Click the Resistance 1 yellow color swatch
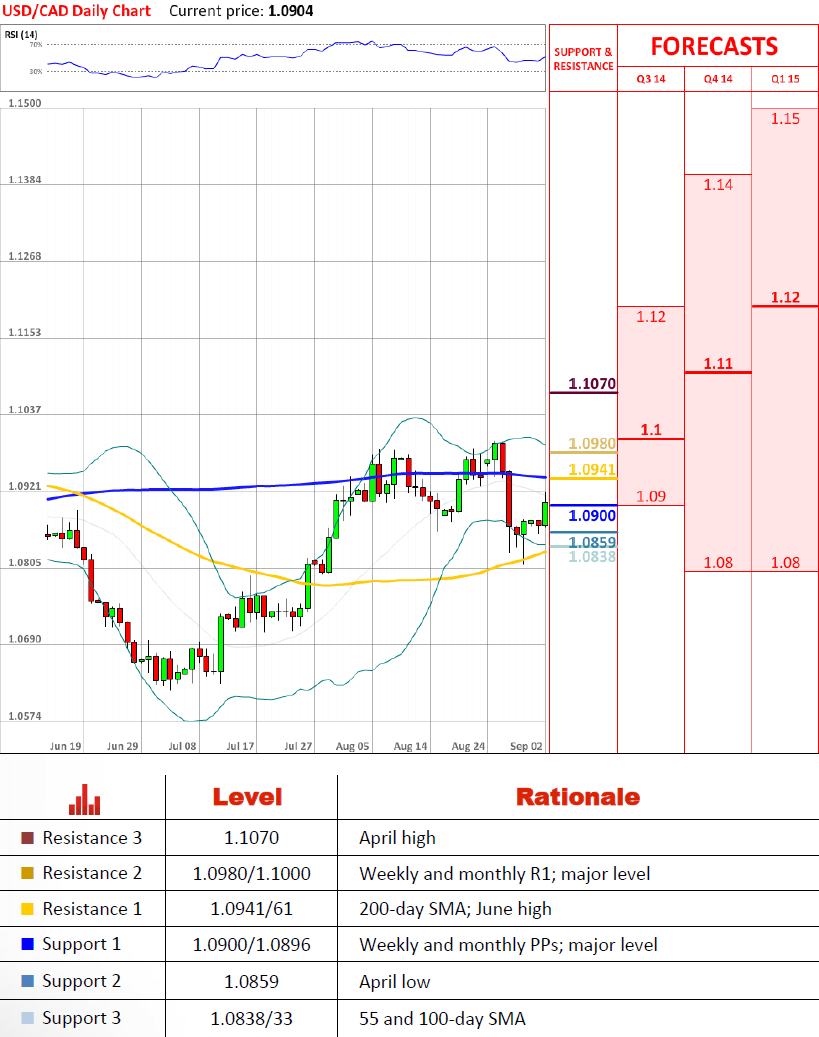 tap(27, 909)
